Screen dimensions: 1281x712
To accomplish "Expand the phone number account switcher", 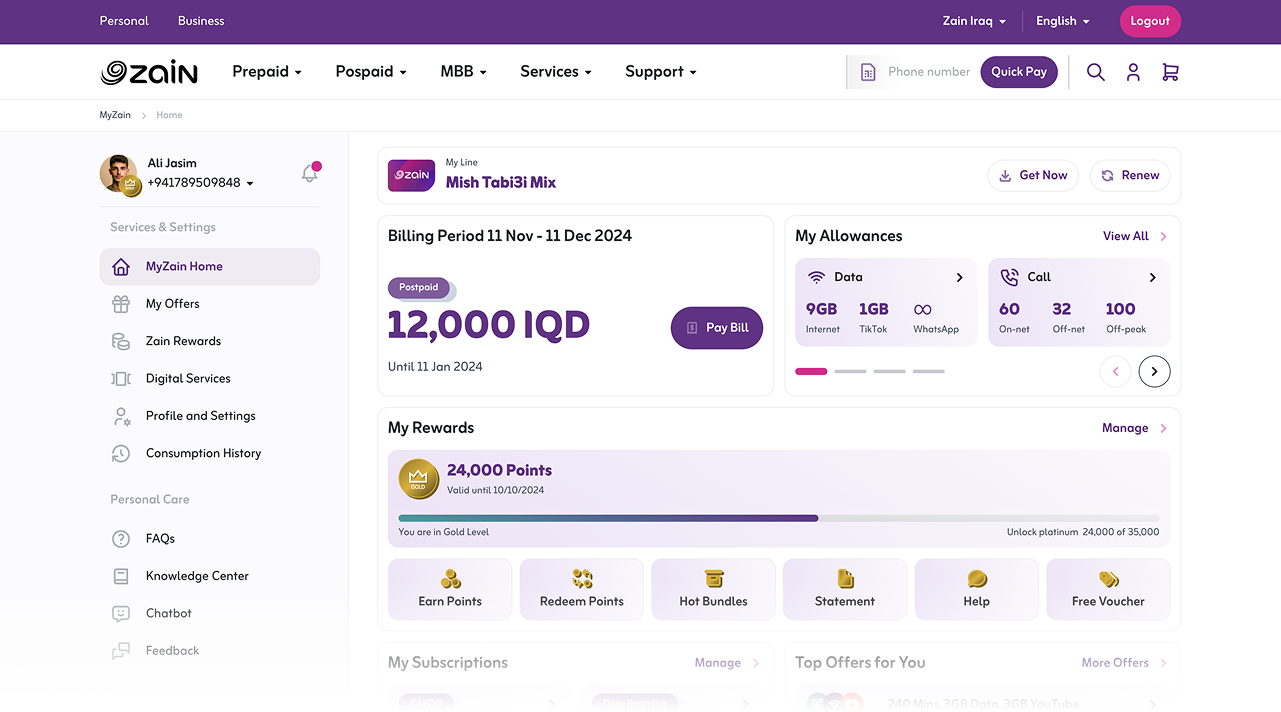I will pos(250,184).
